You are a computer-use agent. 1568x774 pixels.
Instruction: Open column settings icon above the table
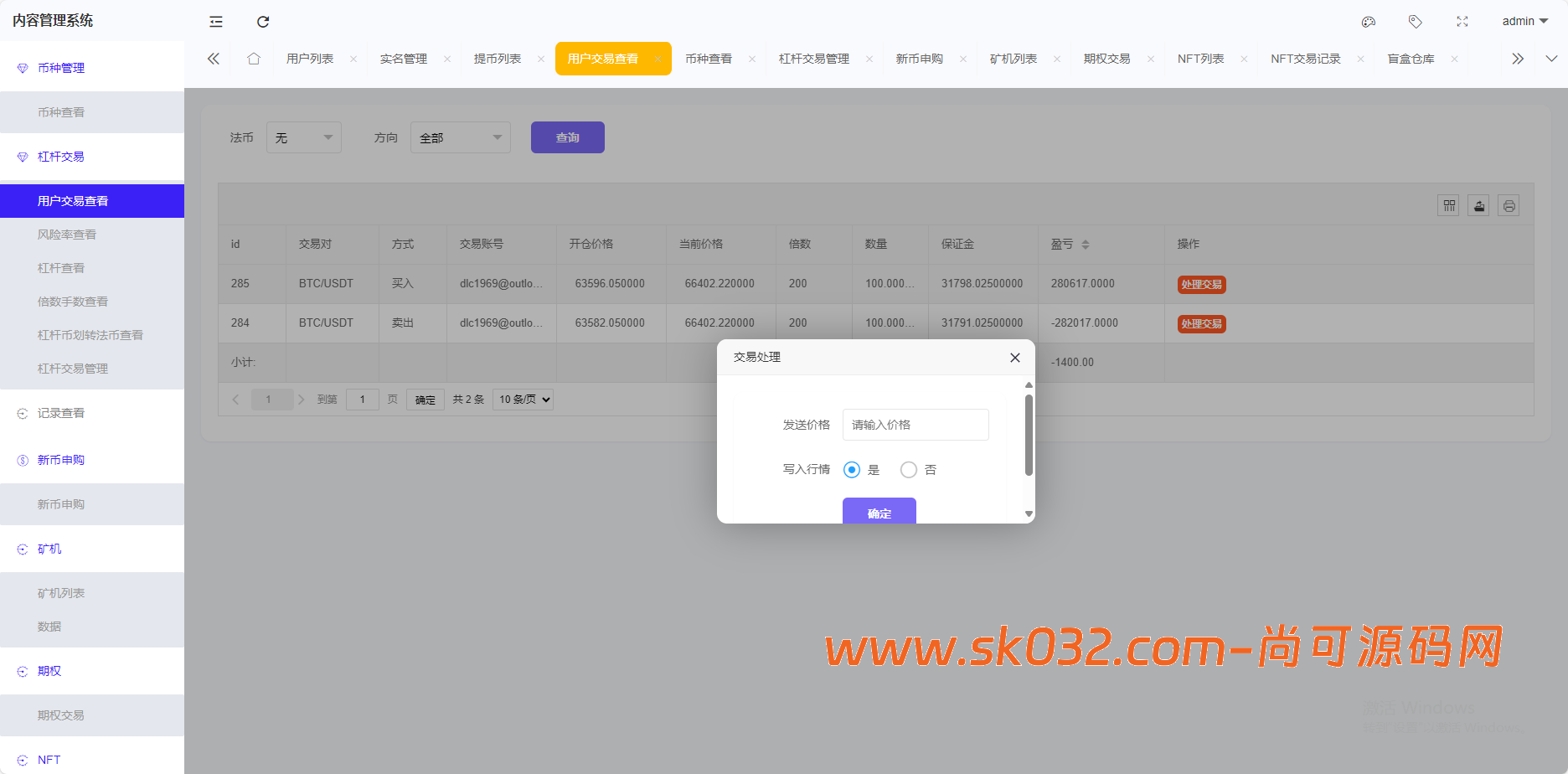coord(1448,205)
